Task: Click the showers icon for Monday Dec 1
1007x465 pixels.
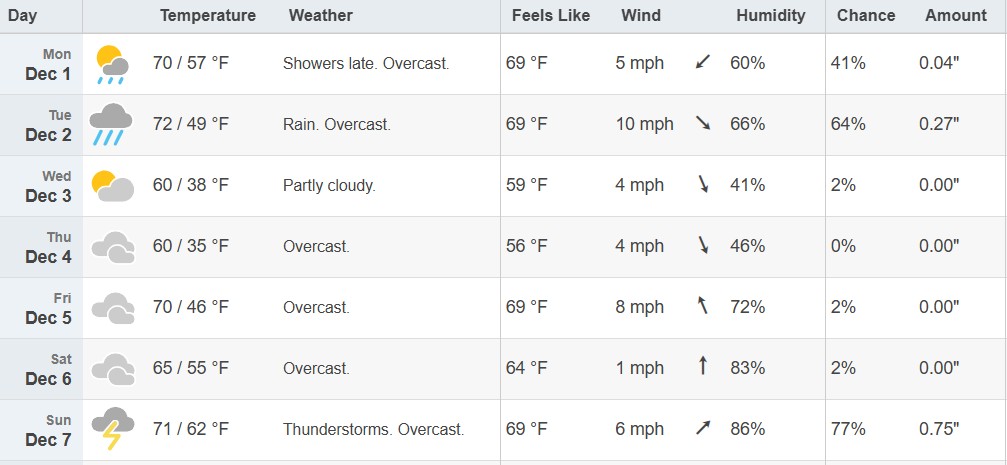Action: coord(111,64)
